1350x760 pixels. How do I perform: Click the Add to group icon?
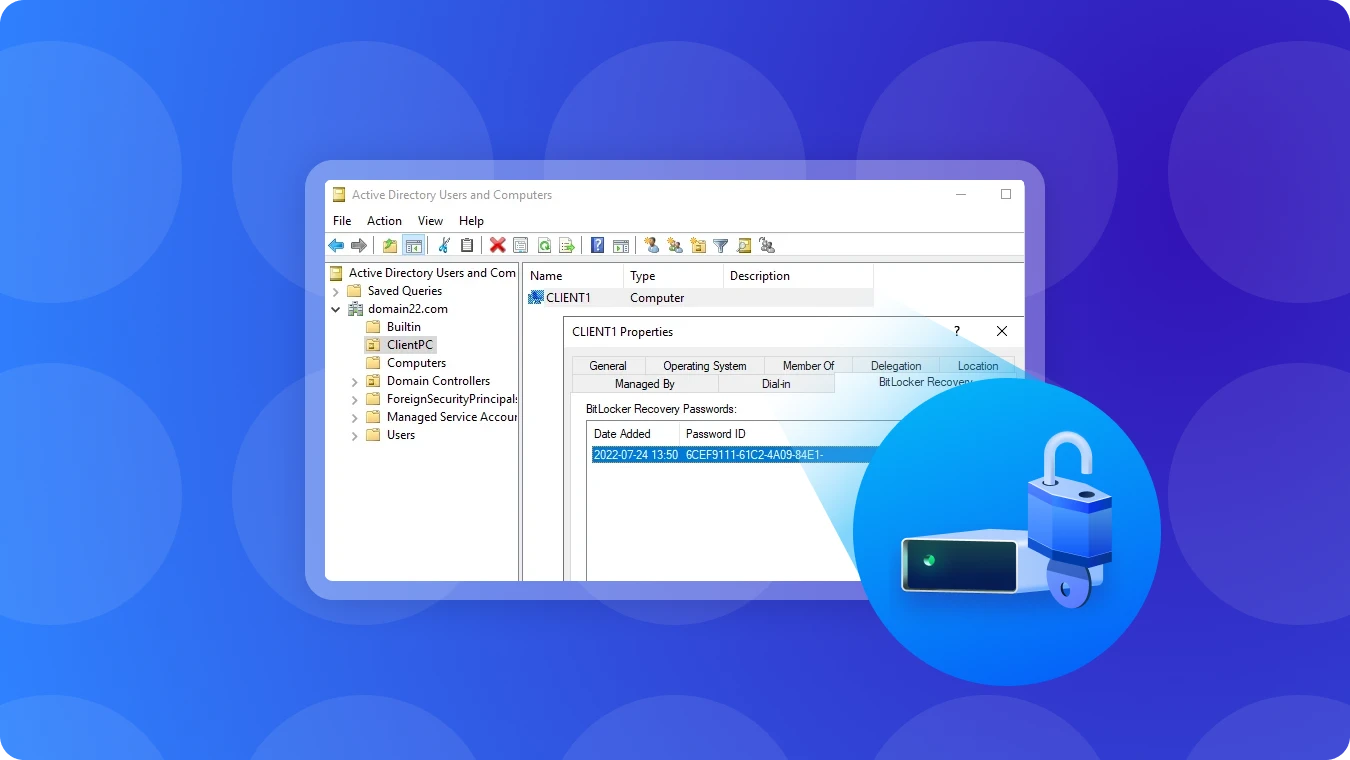click(x=767, y=245)
